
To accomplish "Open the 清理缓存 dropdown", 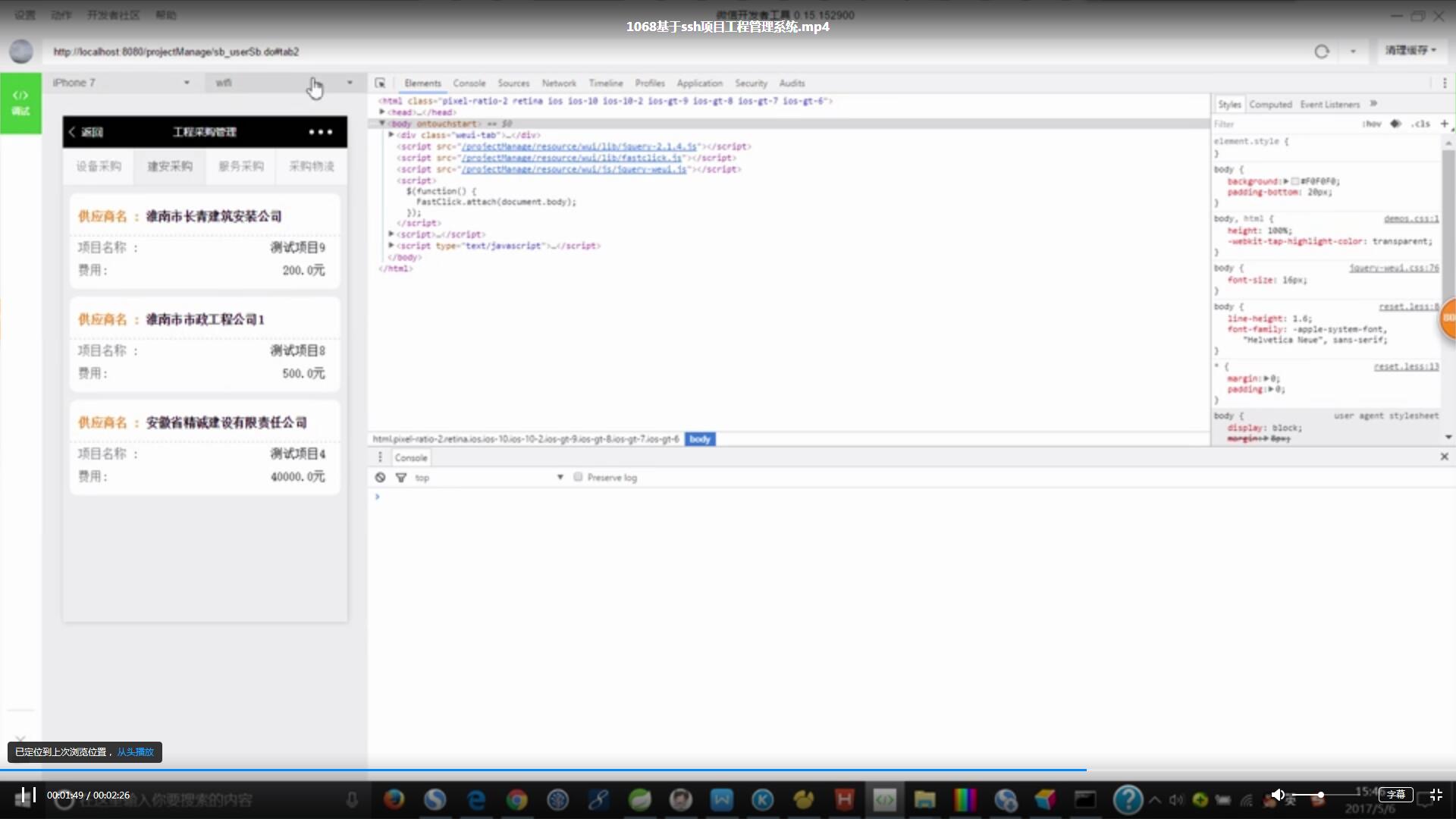I will [x=1410, y=50].
